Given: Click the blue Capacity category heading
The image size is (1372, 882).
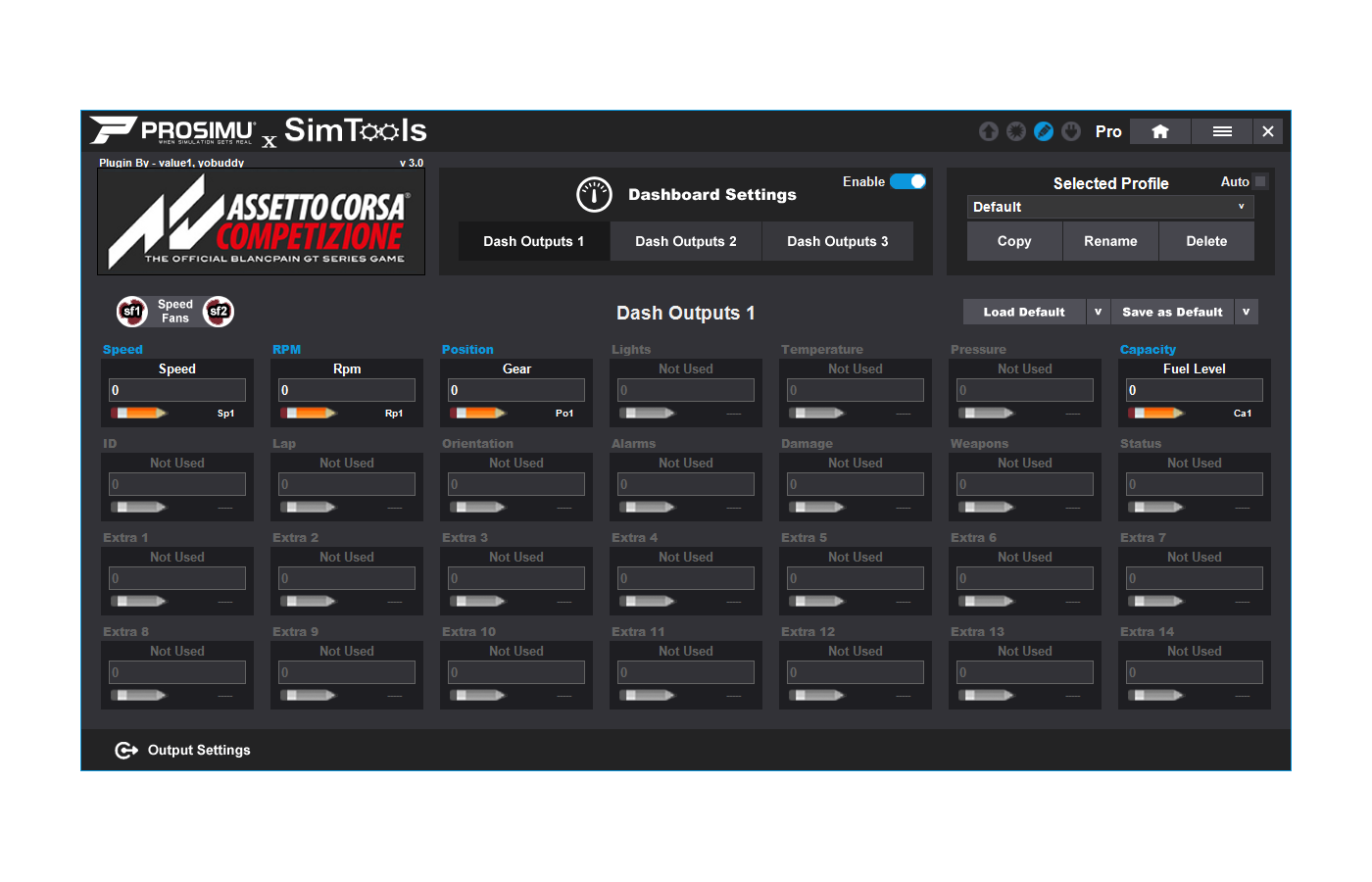Looking at the screenshot, I should click(x=1148, y=350).
